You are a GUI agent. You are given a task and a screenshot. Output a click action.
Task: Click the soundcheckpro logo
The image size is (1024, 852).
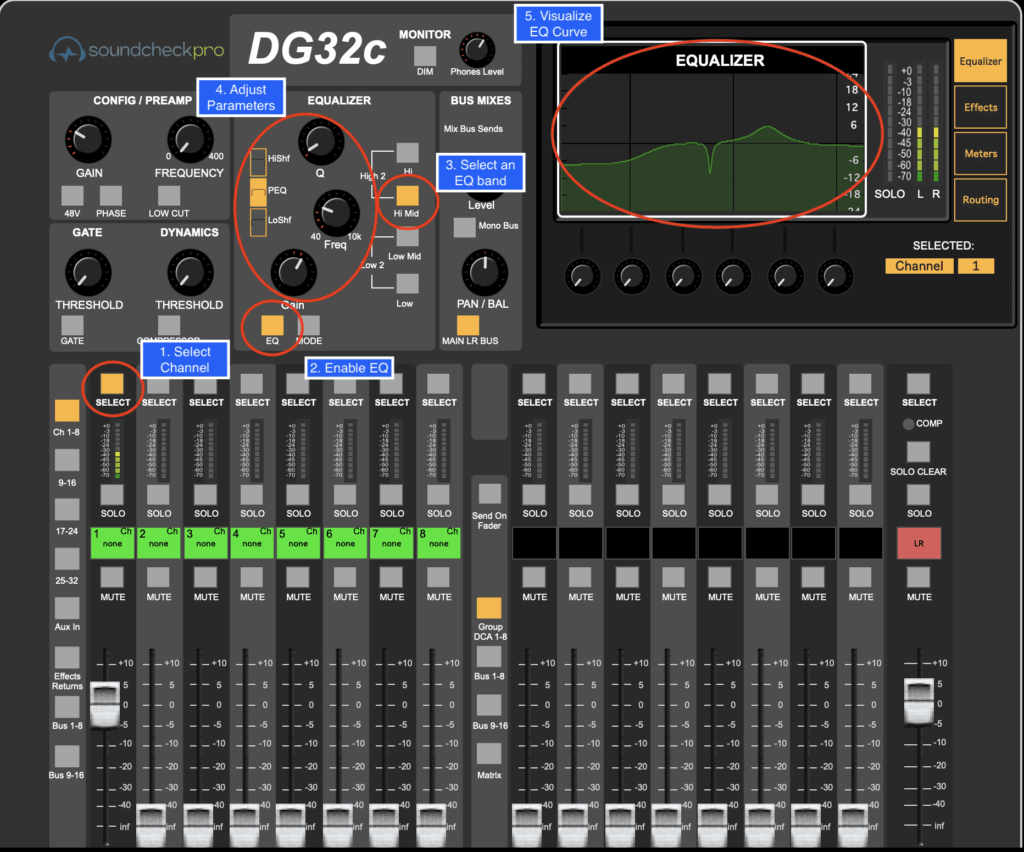(x=136, y=50)
